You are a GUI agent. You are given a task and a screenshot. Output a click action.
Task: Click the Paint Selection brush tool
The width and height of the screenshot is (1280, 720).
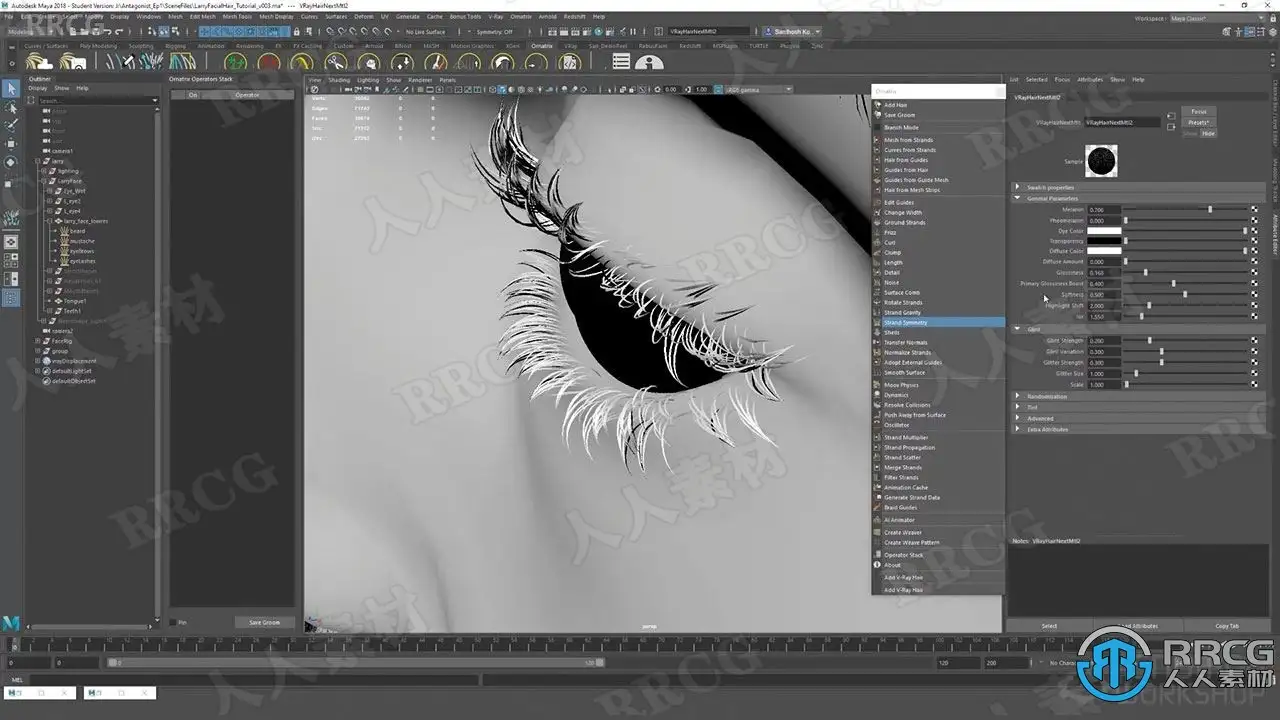pyautogui.click(x=11, y=125)
